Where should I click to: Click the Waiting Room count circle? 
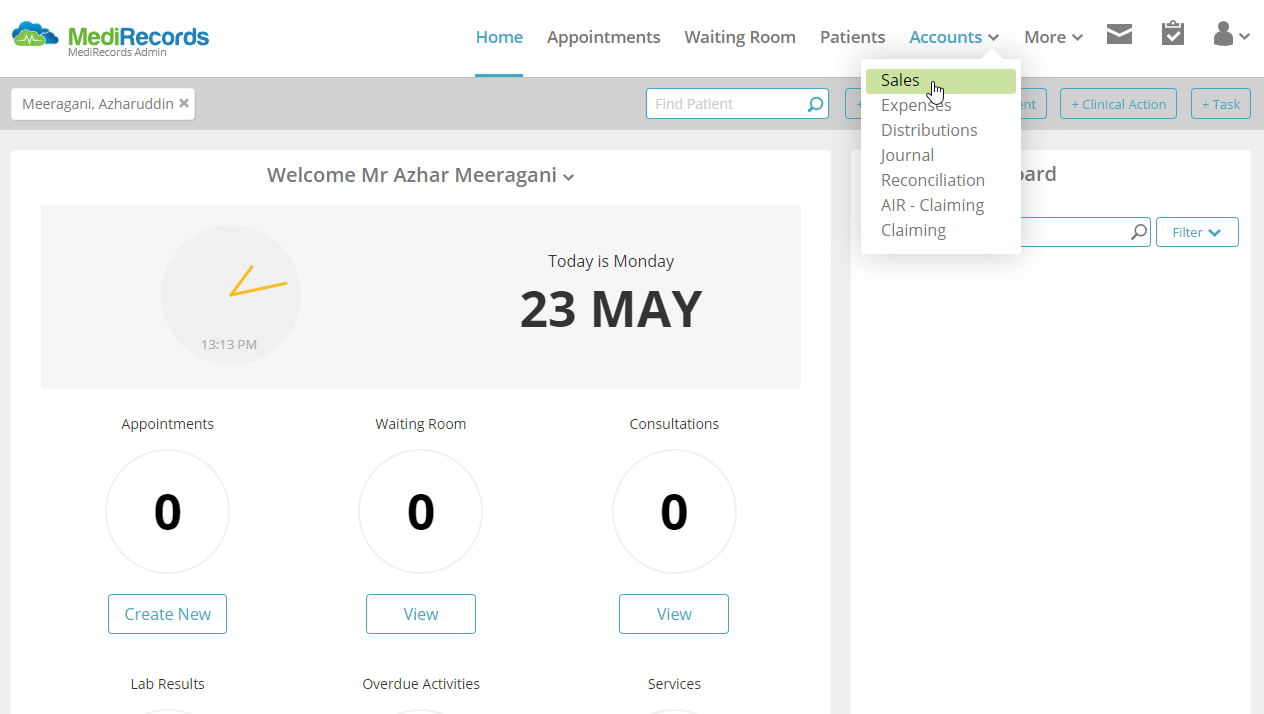pyautogui.click(x=421, y=512)
